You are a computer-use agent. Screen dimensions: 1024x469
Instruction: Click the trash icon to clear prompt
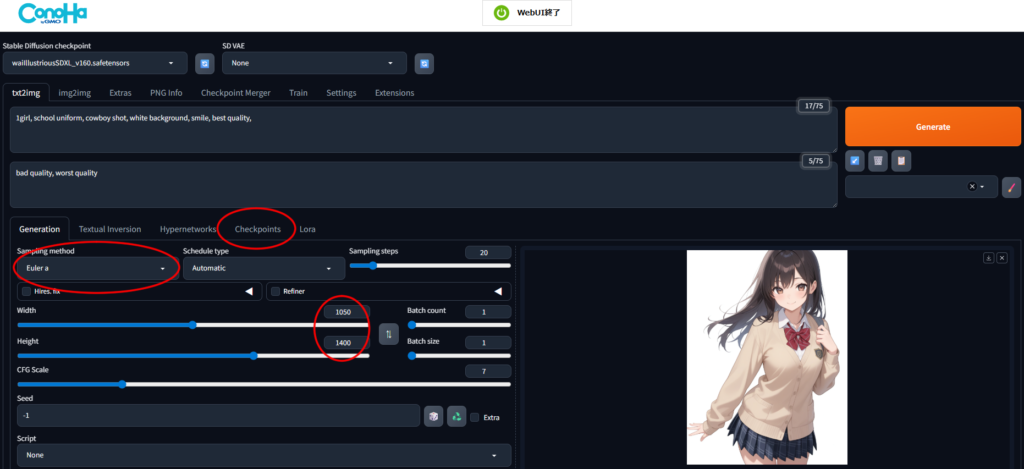877,160
